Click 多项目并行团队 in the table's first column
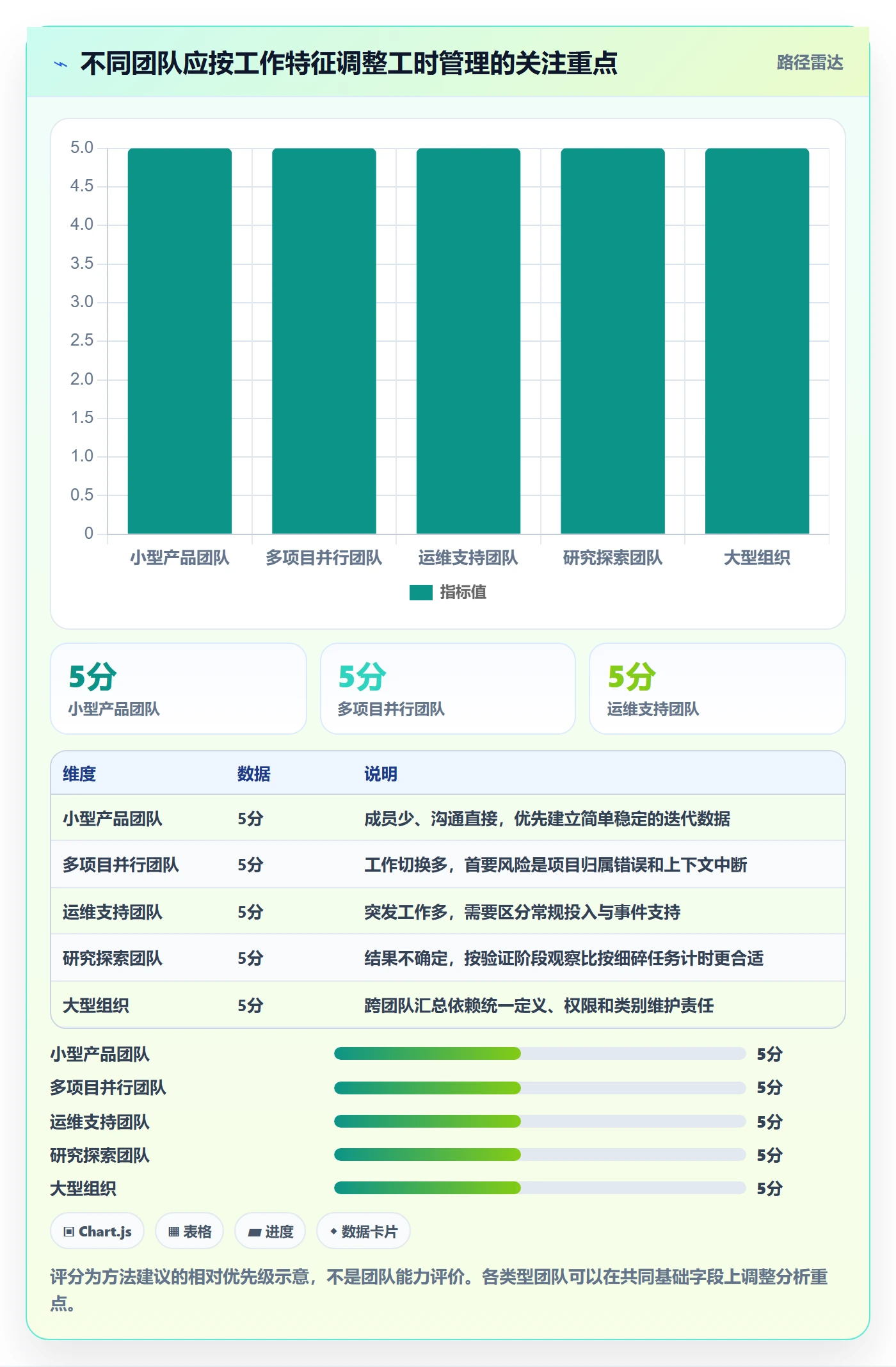This screenshot has width=896, height=1367. coord(121,865)
